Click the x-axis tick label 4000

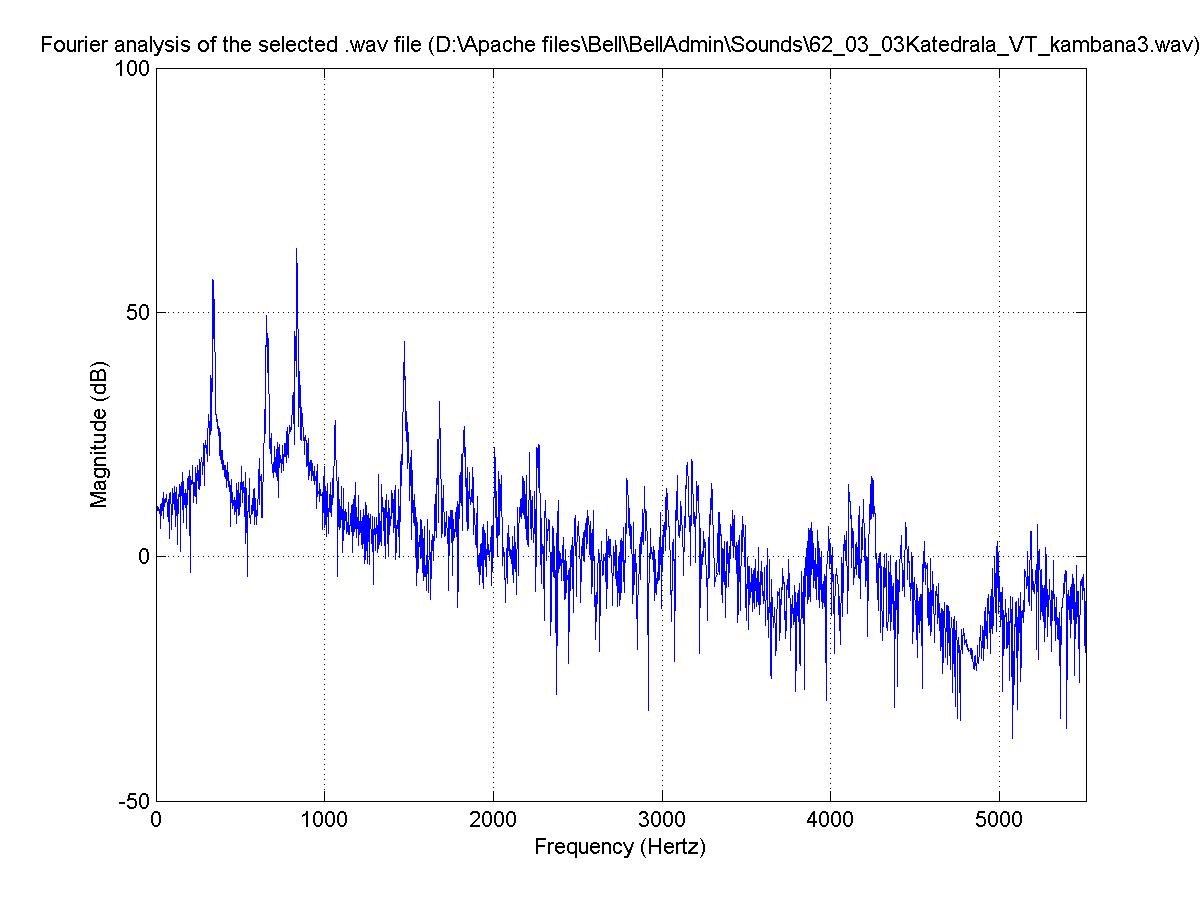click(x=830, y=818)
